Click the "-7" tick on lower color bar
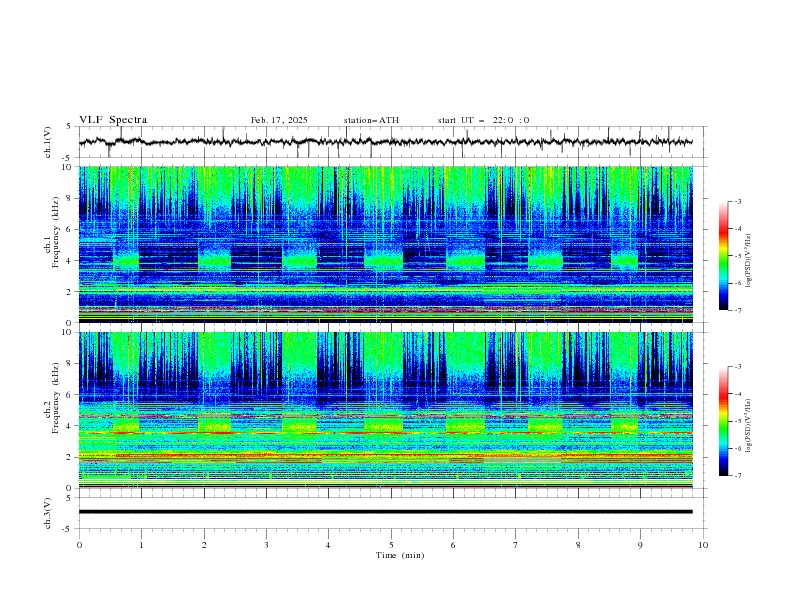The width and height of the screenshot is (792, 612). [x=737, y=476]
